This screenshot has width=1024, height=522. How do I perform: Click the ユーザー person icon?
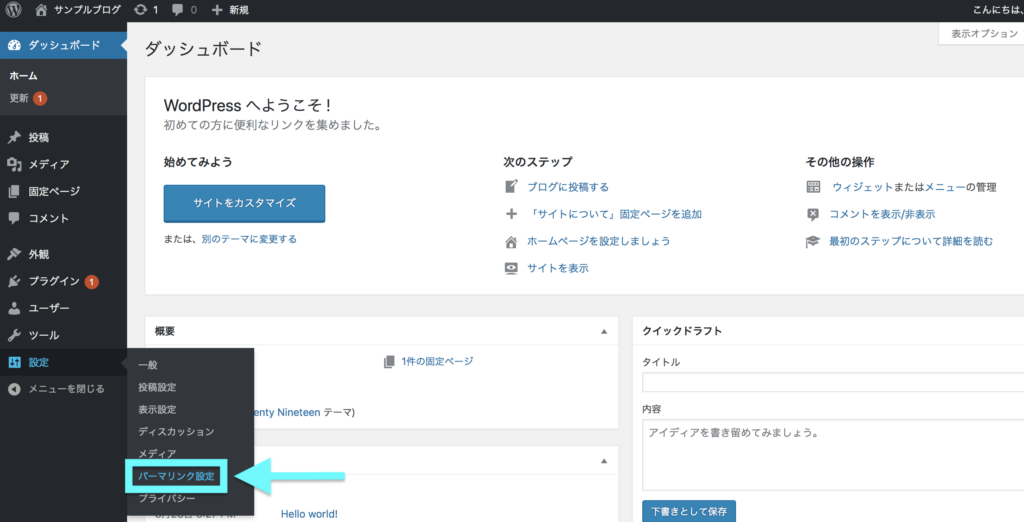point(14,308)
